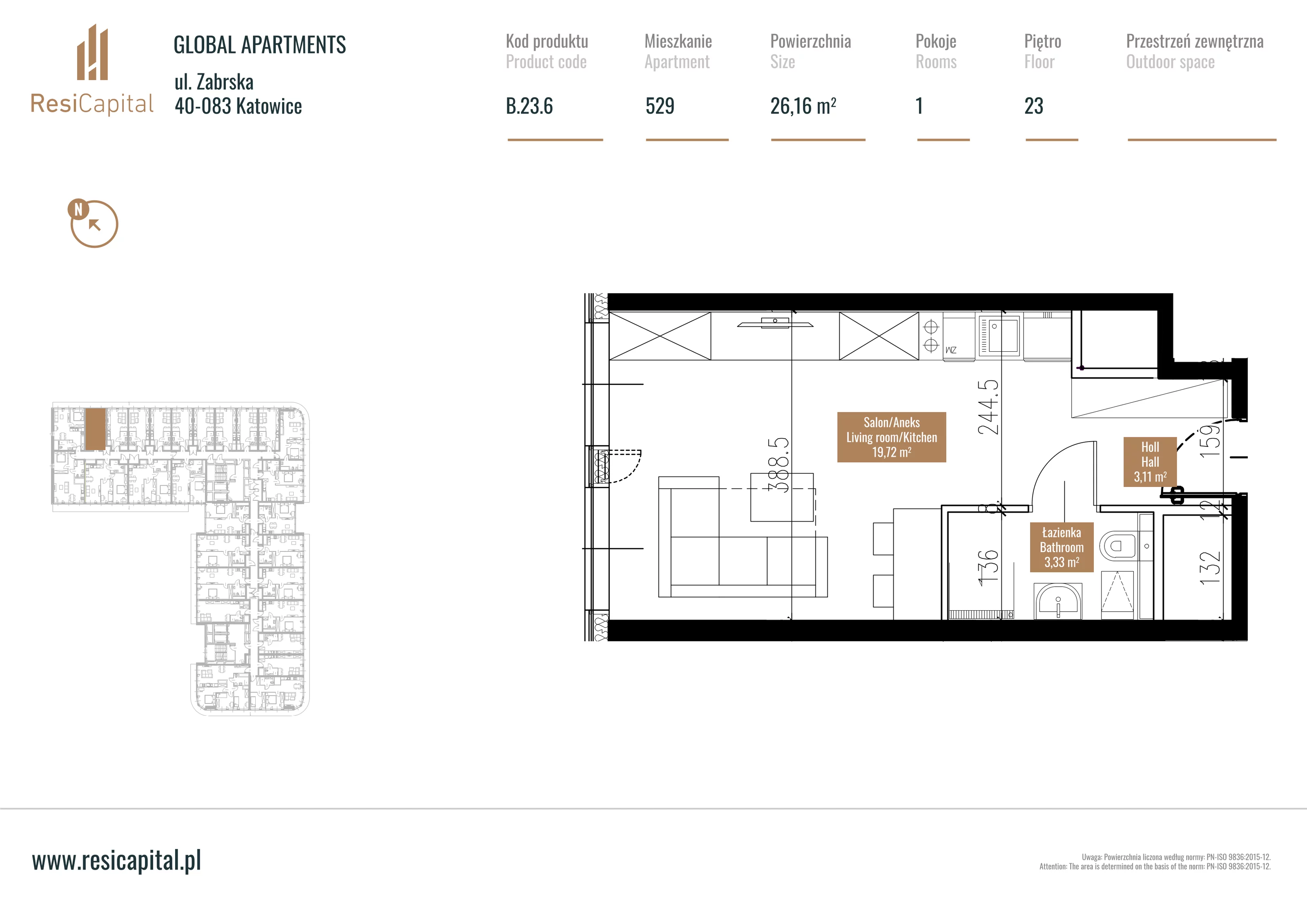The image size is (1307, 924).
Task: Click the 'Piętro' heading
Action: coord(1042,41)
